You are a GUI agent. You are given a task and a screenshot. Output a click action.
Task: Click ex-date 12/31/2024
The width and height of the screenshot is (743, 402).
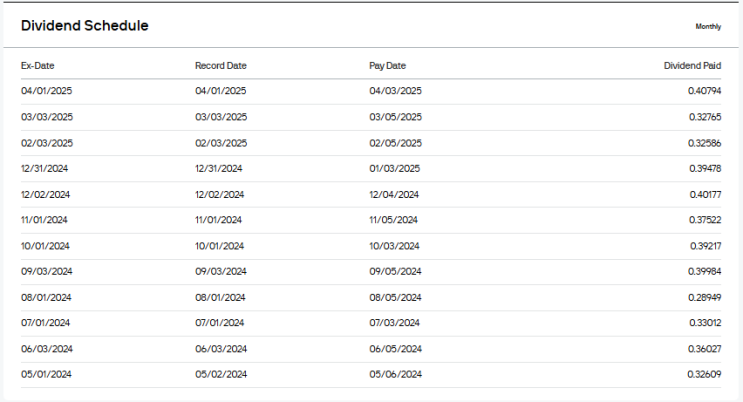coord(44,169)
